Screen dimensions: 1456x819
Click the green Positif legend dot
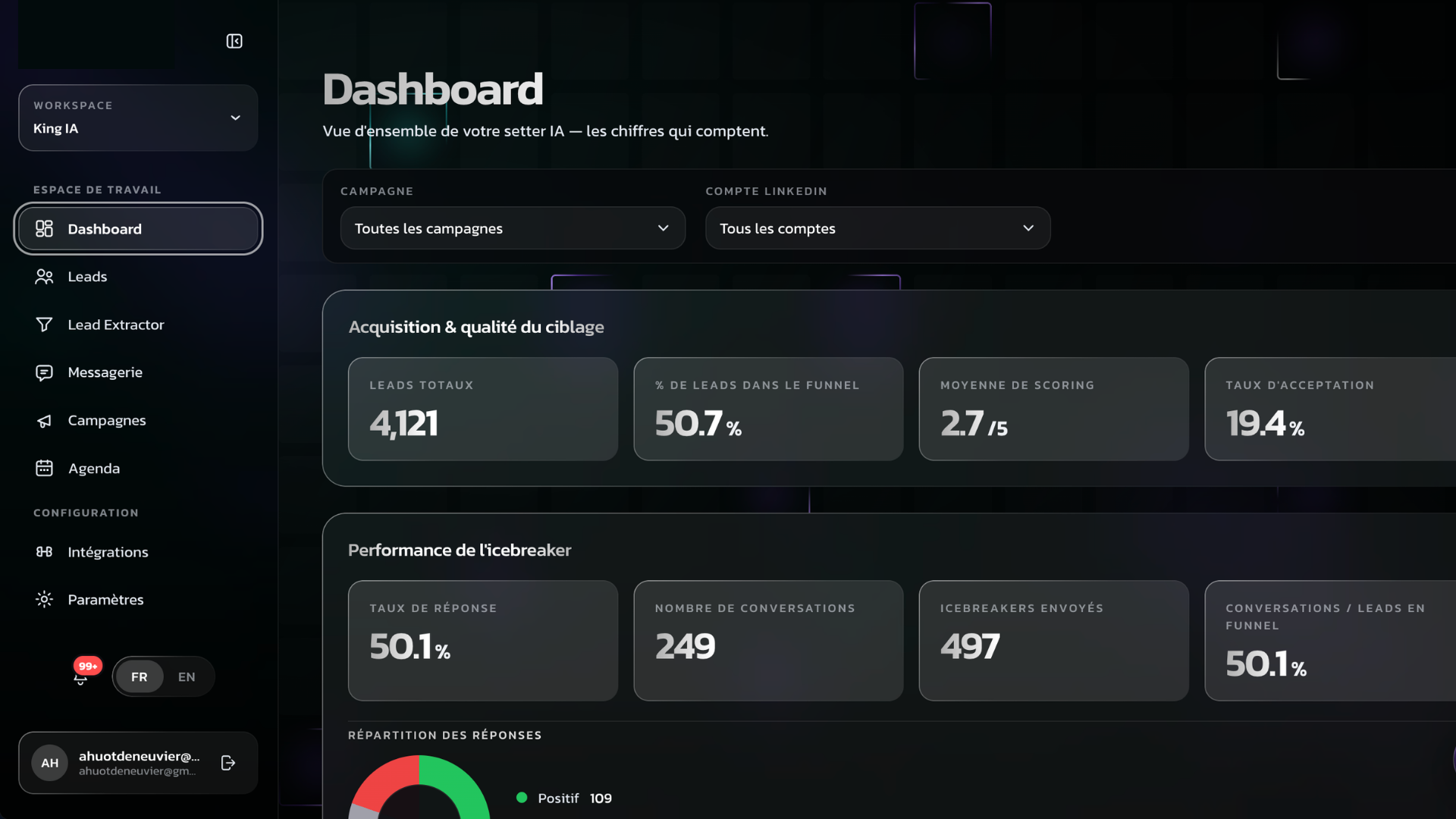pos(522,798)
